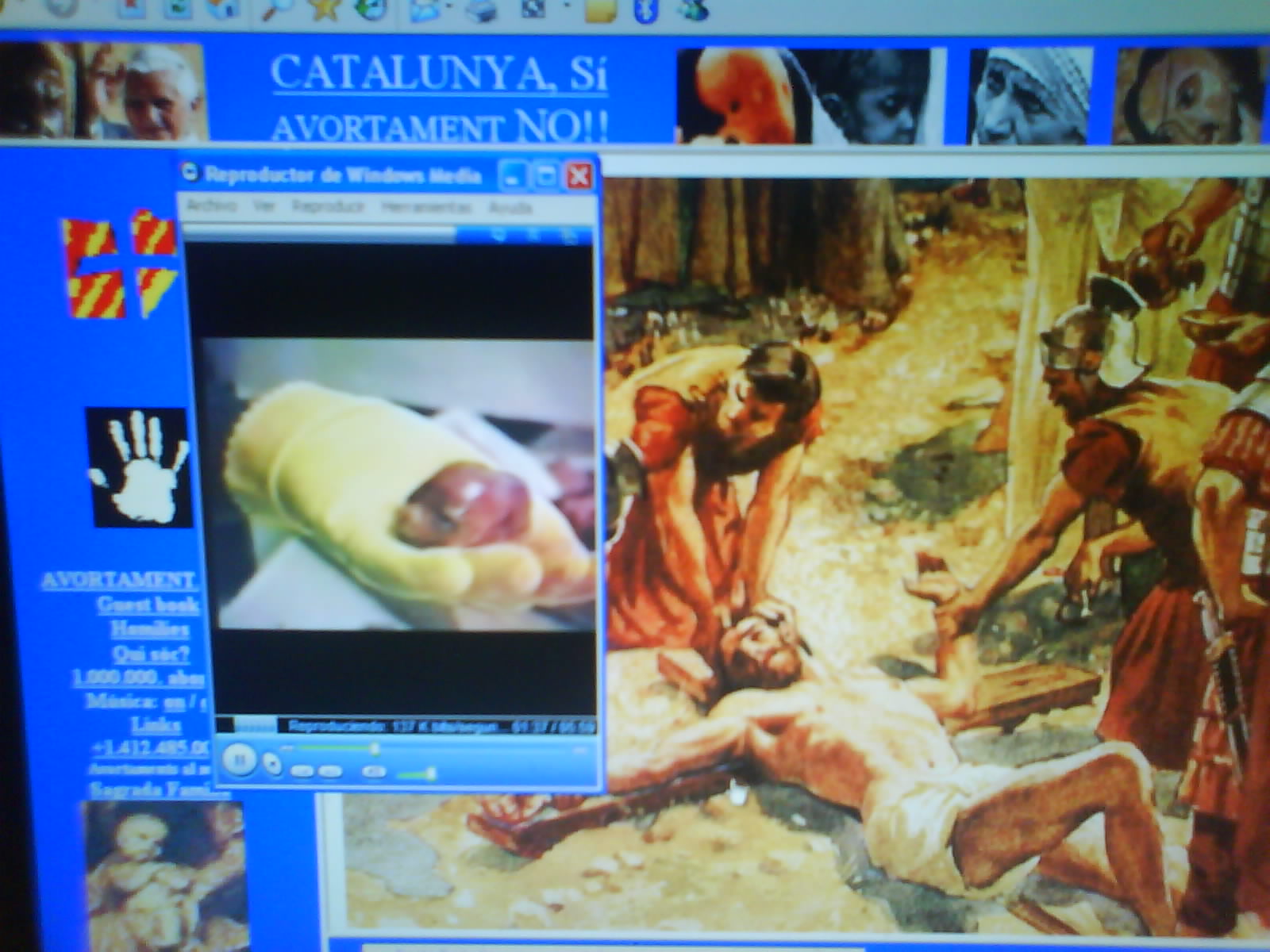Open the CATALUNYA, Sí AVORTAMENT NO!! heading link
The image size is (1270, 952).
pos(439,97)
